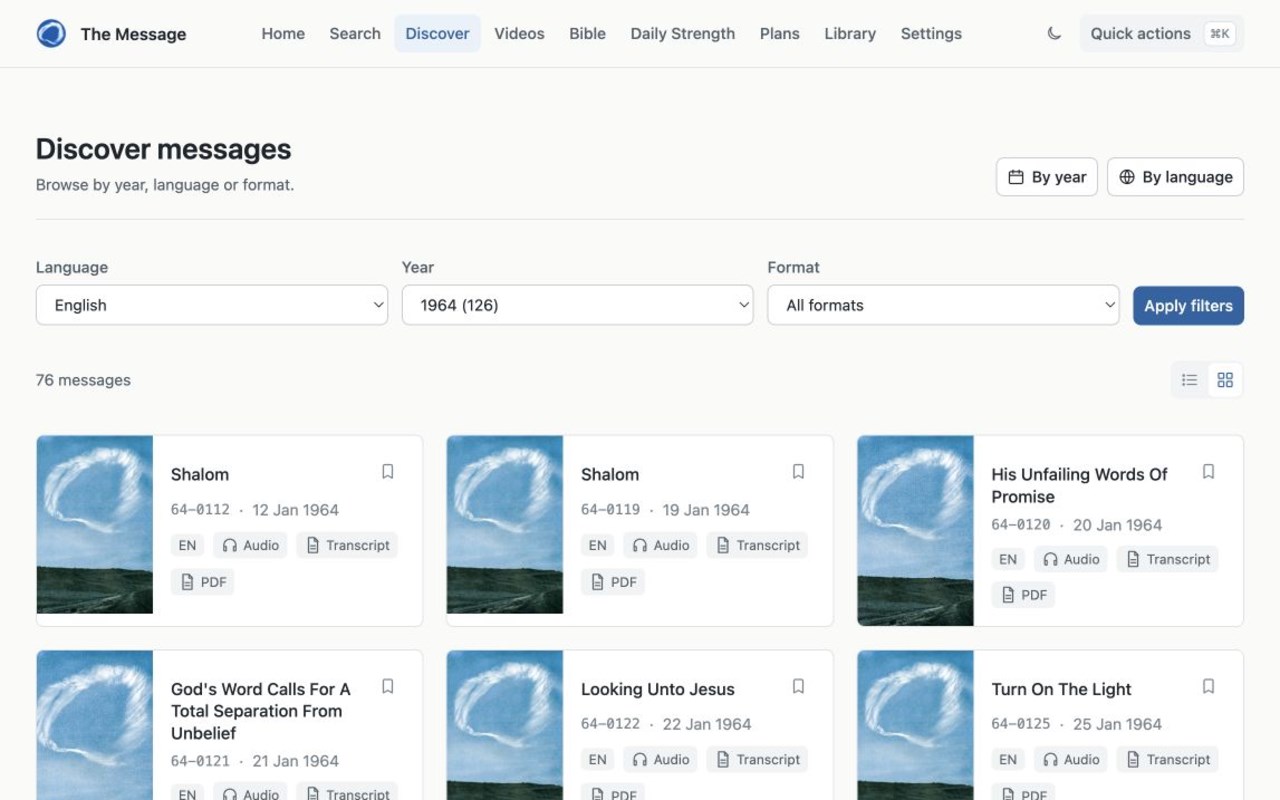Play Audio for Turn On The Light
This screenshot has width=1280, height=800.
[1070, 760]
